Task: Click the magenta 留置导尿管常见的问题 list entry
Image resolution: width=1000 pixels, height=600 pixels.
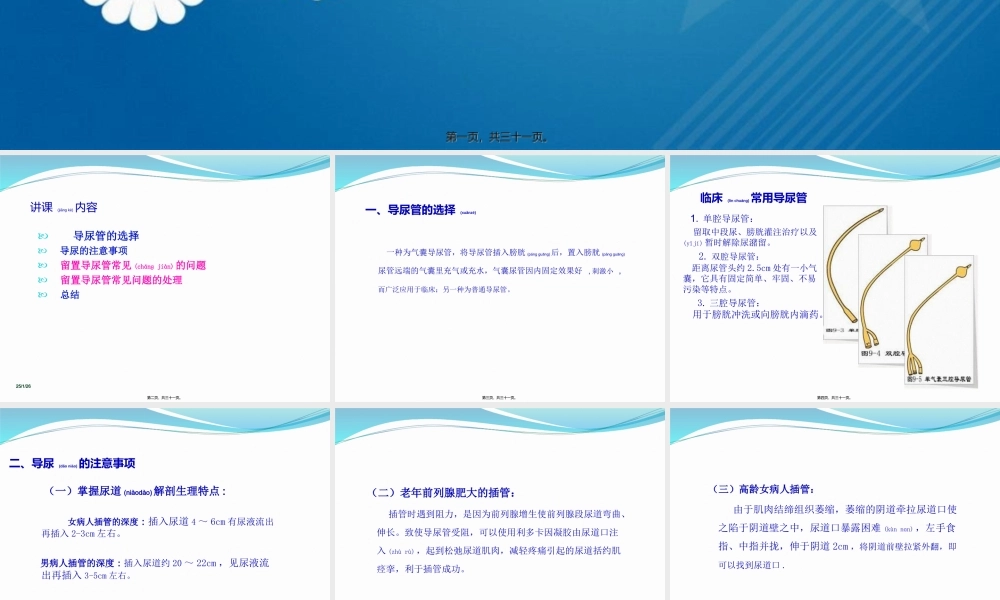Action: pyautogui.click(x=132, y=264)
